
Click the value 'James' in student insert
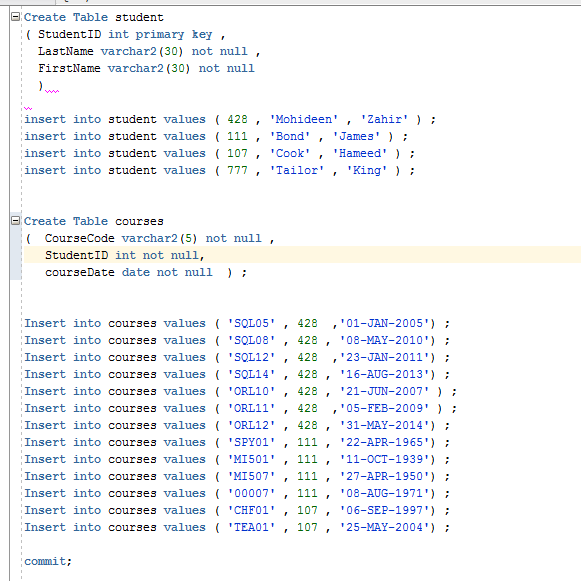(356, 136)
